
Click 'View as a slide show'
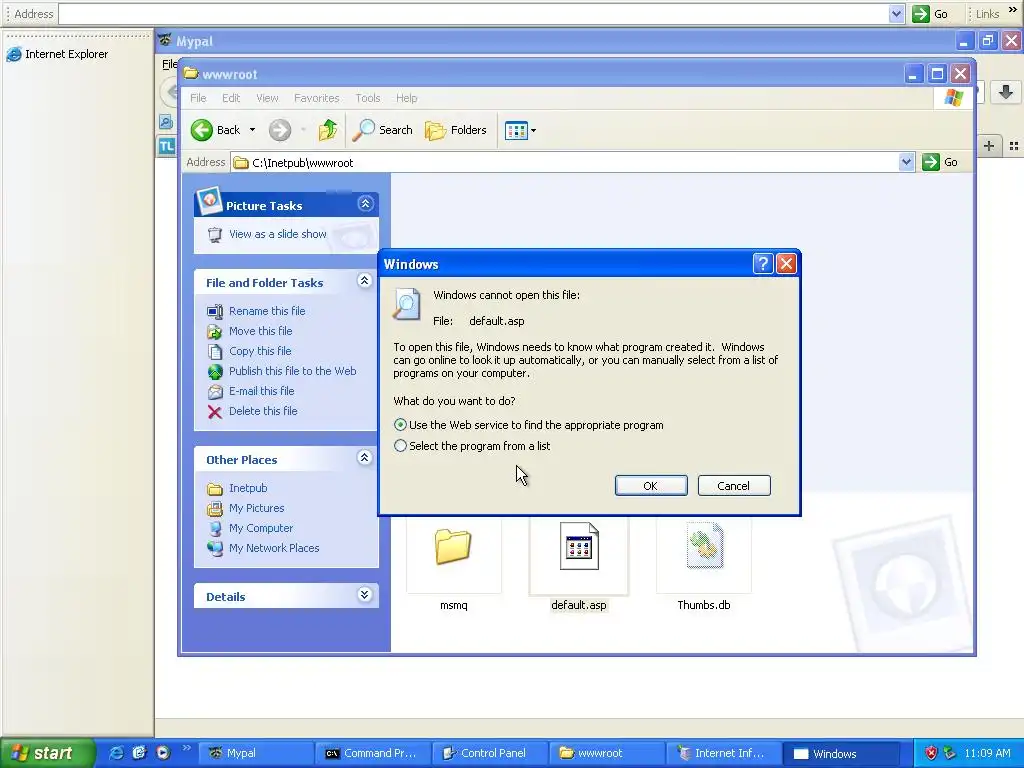click(278, 234)
